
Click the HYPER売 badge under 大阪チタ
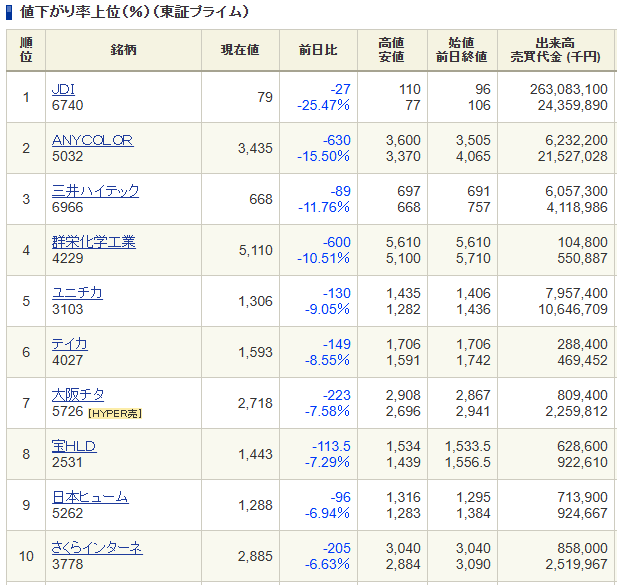pyautogui.click(x=114, y=413)
